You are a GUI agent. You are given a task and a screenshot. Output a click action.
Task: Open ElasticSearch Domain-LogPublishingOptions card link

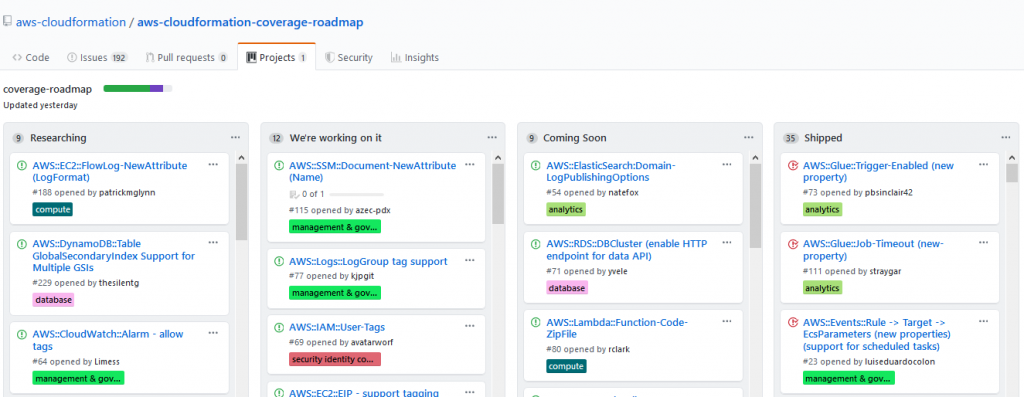[611, 171]
